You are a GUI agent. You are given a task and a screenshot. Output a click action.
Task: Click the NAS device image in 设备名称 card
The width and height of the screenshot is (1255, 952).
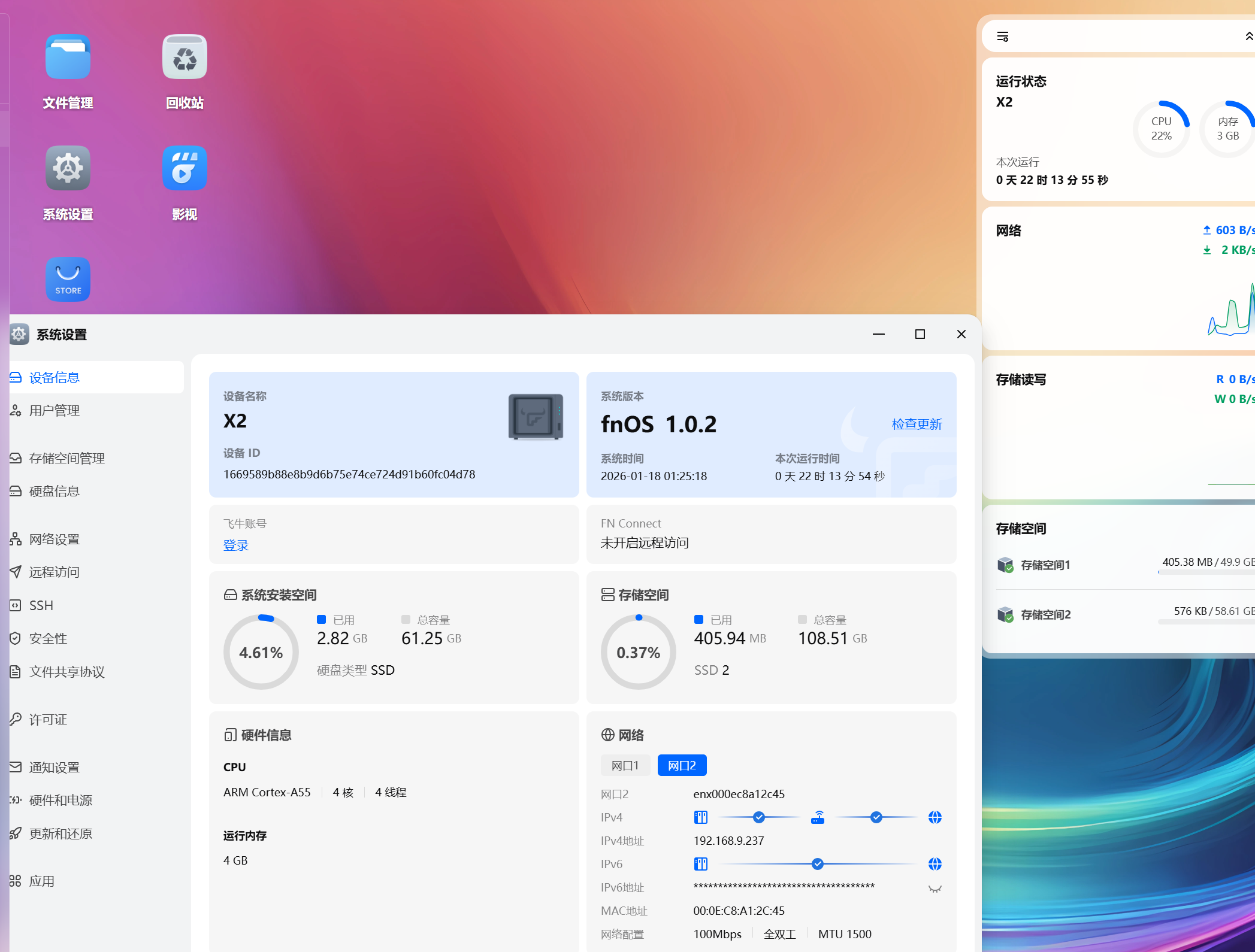[536, 417]
